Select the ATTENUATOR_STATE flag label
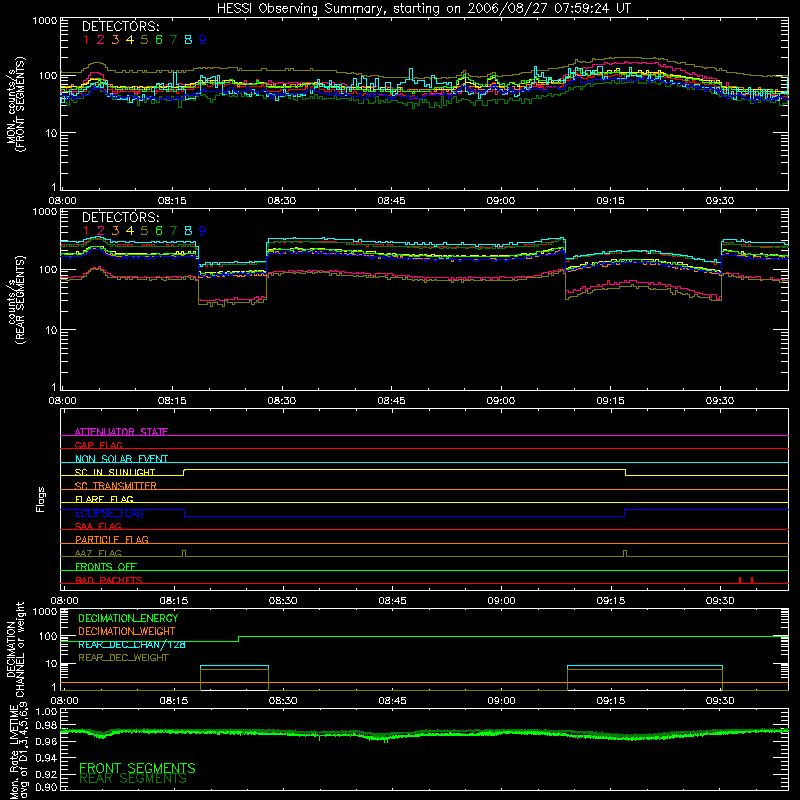The width and height of the screenshot is (800, 800). pyautogui.click(x=121, y=432)
